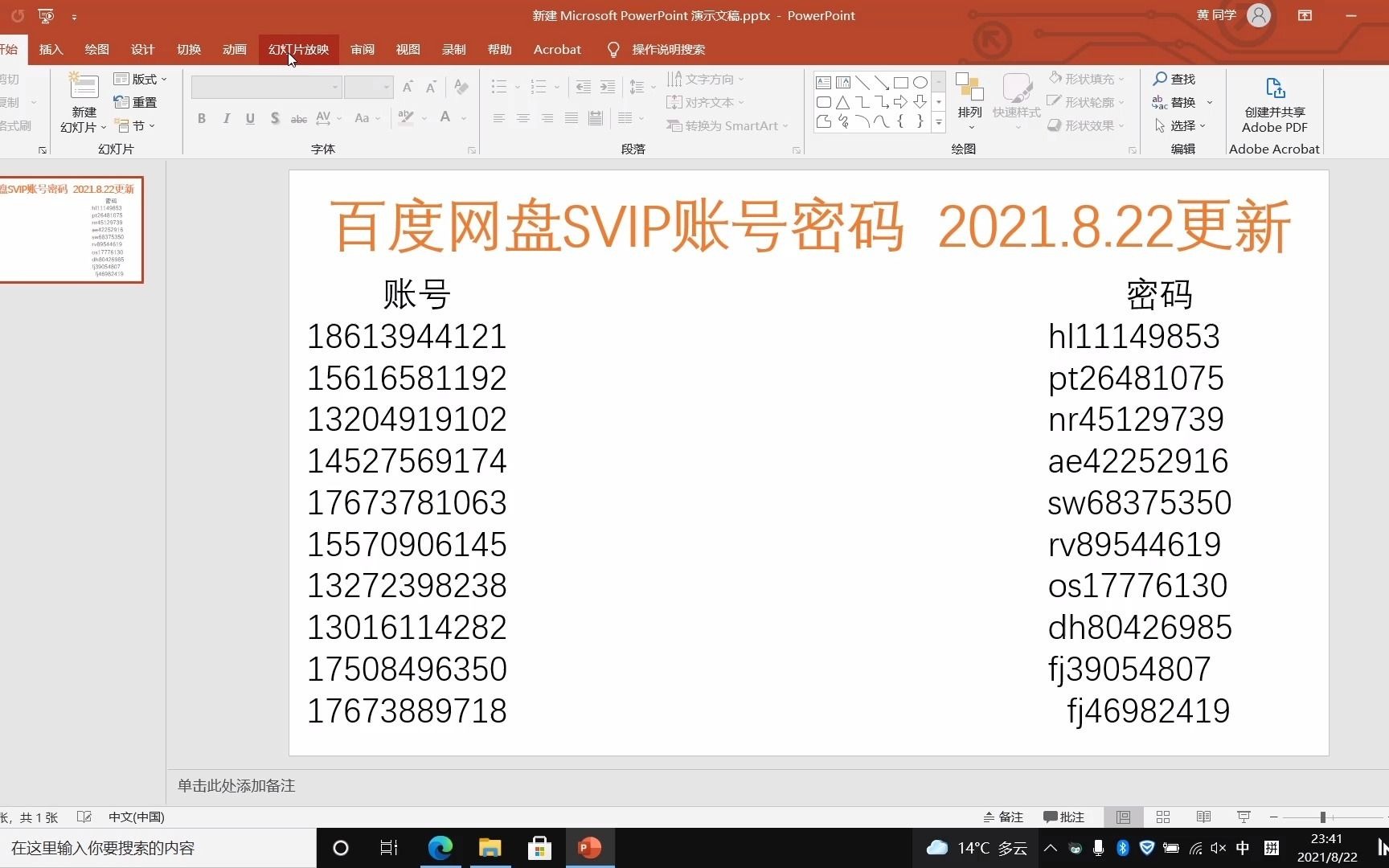1389x868 pixels.
Task: Click the Arrange (排列) button
Action: [969, 101]
